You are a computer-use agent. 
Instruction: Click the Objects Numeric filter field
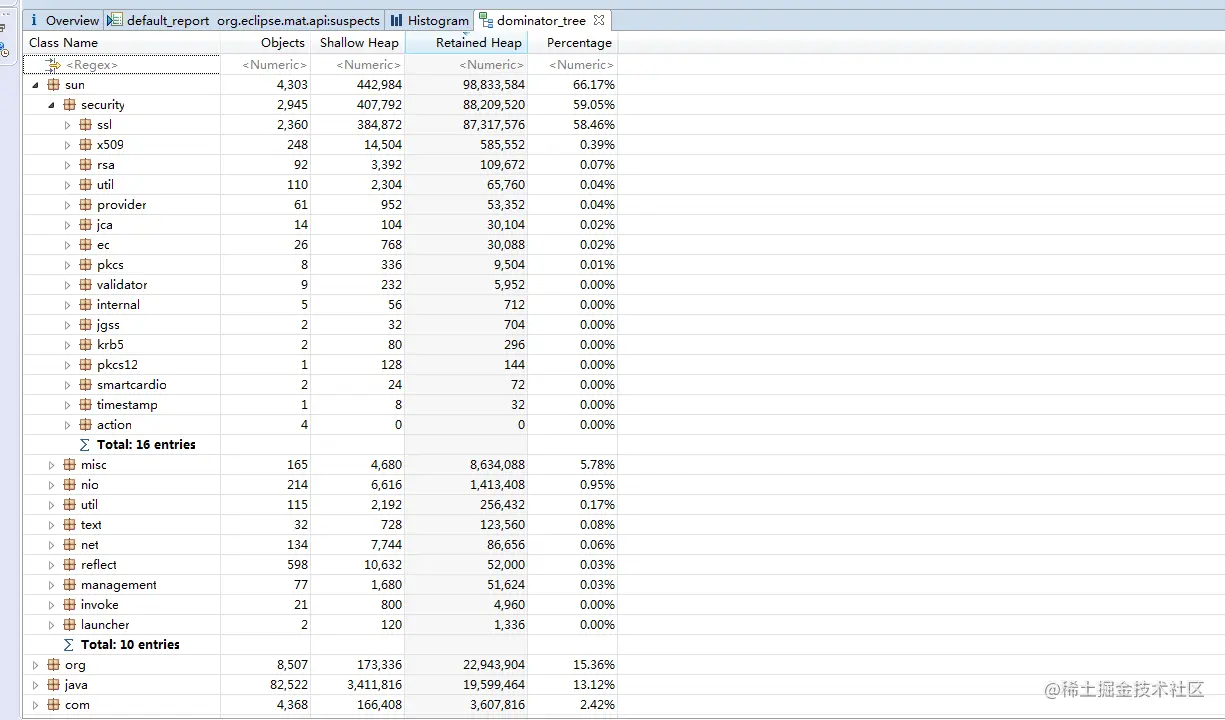[x=265, y=65]
